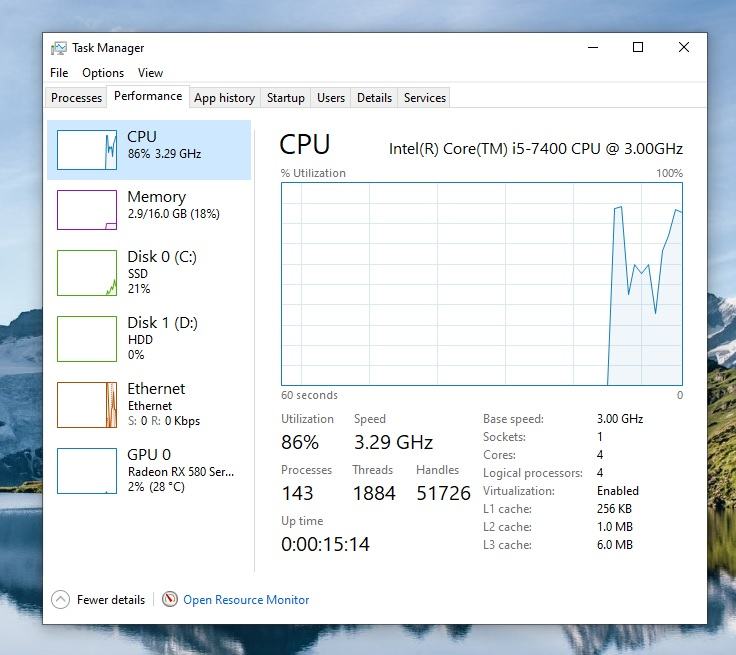This screenshot has height=655, width=736.
Task: Select the Disk 0 (C:) mini graph
Action: click(x=87, y=273)
